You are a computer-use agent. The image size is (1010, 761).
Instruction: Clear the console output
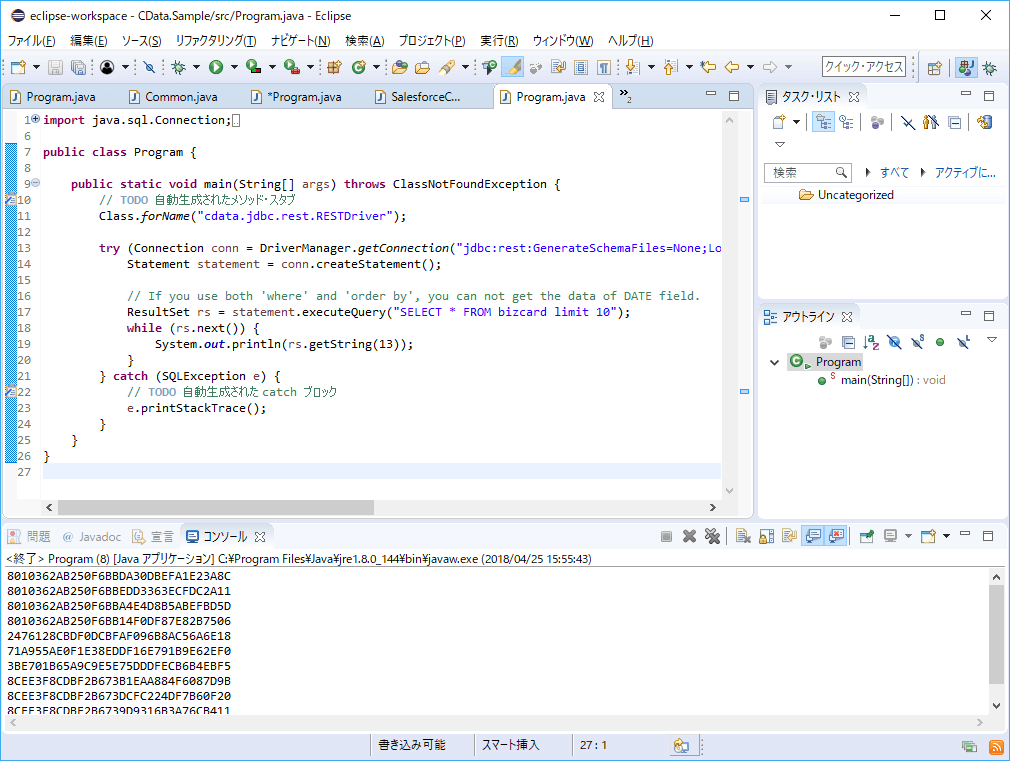click(743, 537)
